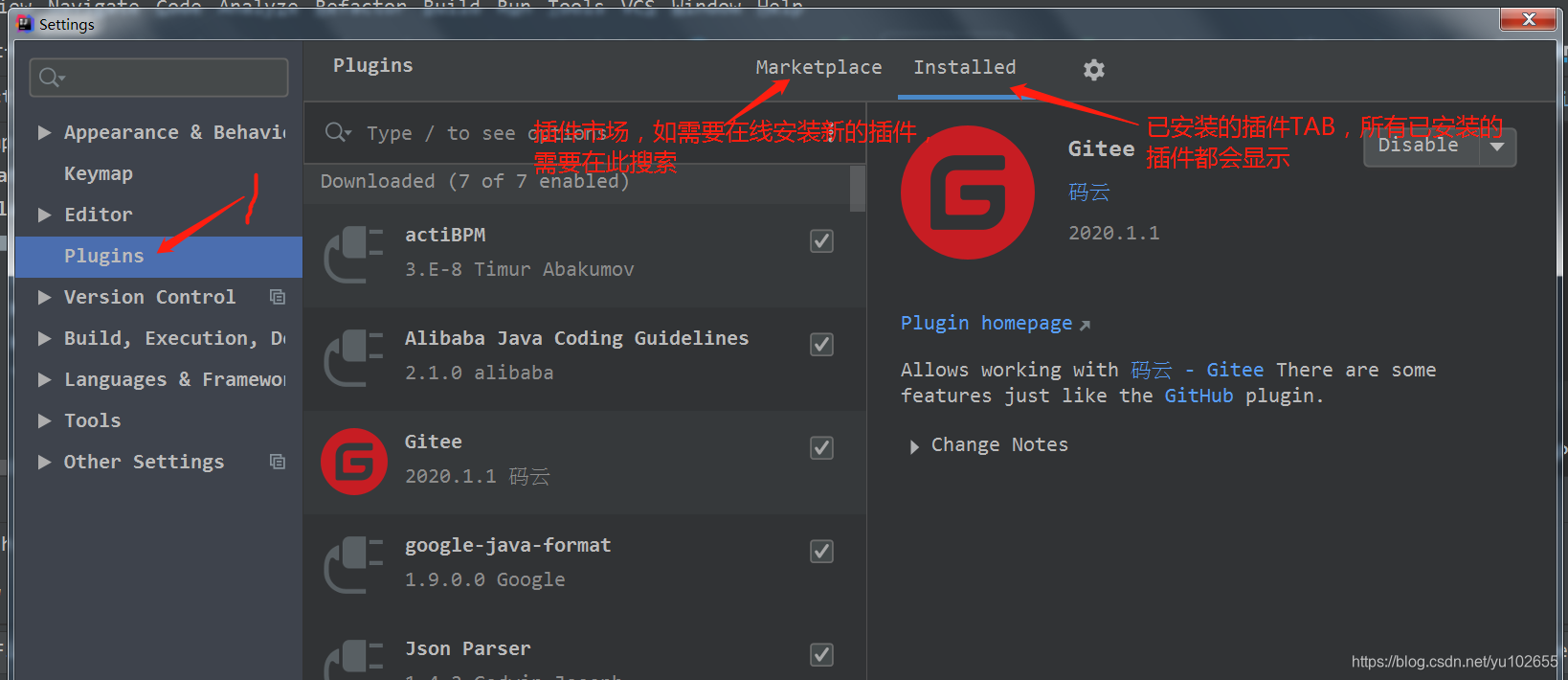Click the Gitee version 2020.1.1 text in details
The image size is (1568, 680).
pyautogui.click(x=1113, y=233)
